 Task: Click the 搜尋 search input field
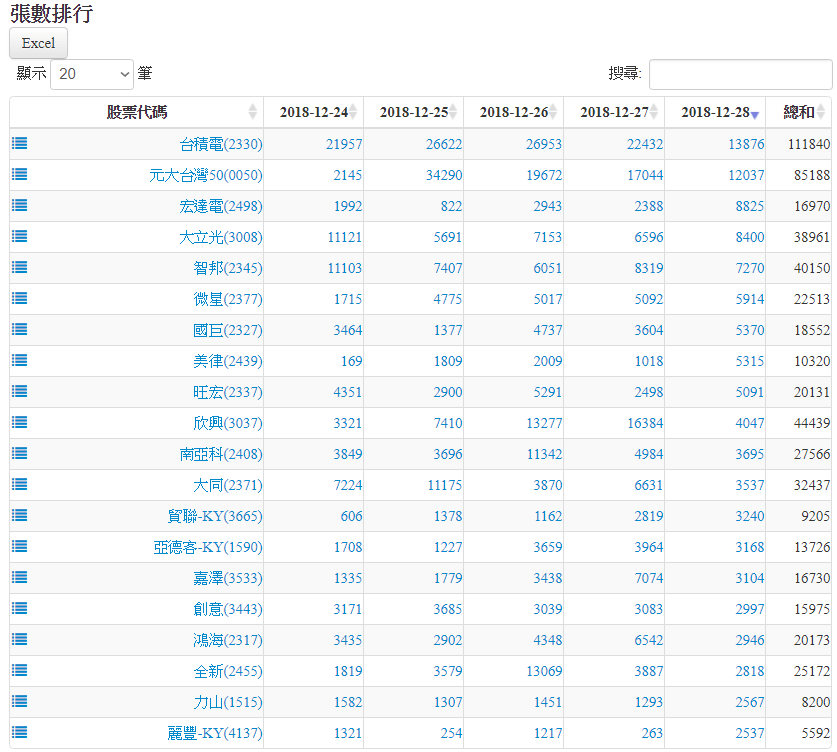click(740, 74)
